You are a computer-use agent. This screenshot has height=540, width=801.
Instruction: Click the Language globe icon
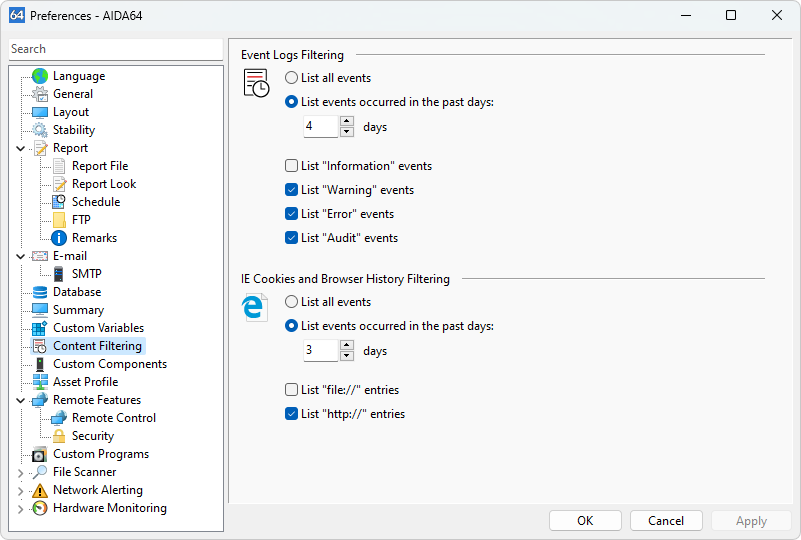(x=40, y=76)
